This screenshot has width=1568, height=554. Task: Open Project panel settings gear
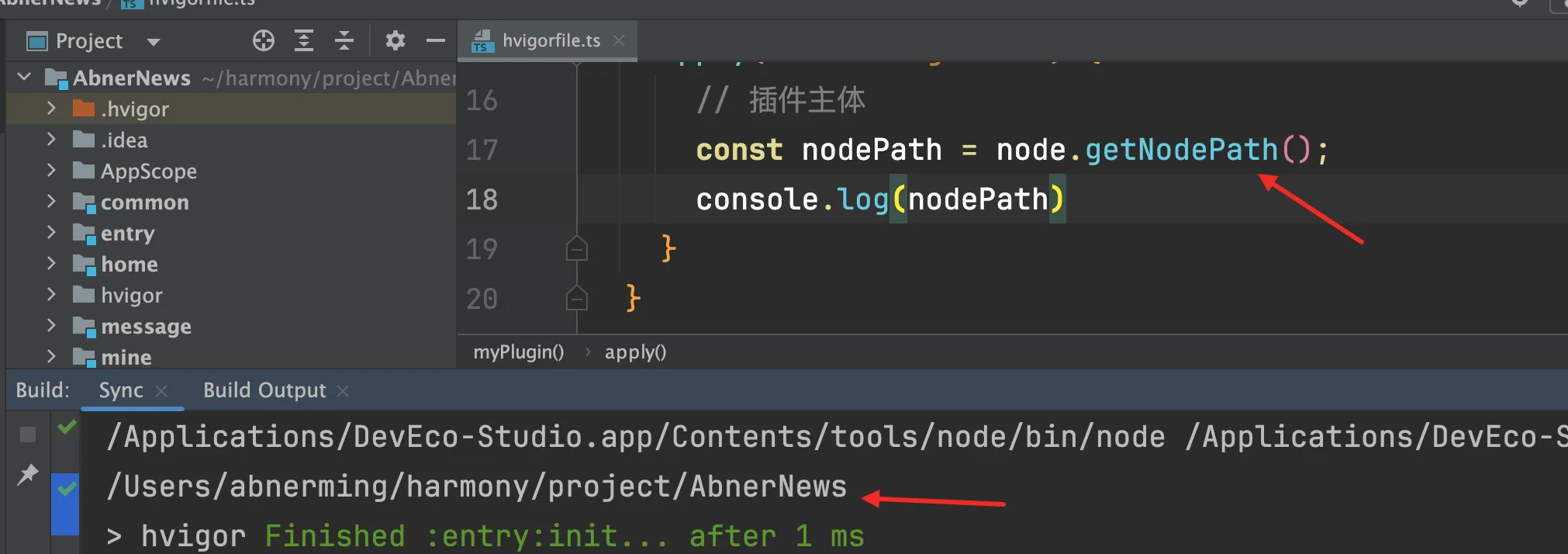tap(395, 40)
